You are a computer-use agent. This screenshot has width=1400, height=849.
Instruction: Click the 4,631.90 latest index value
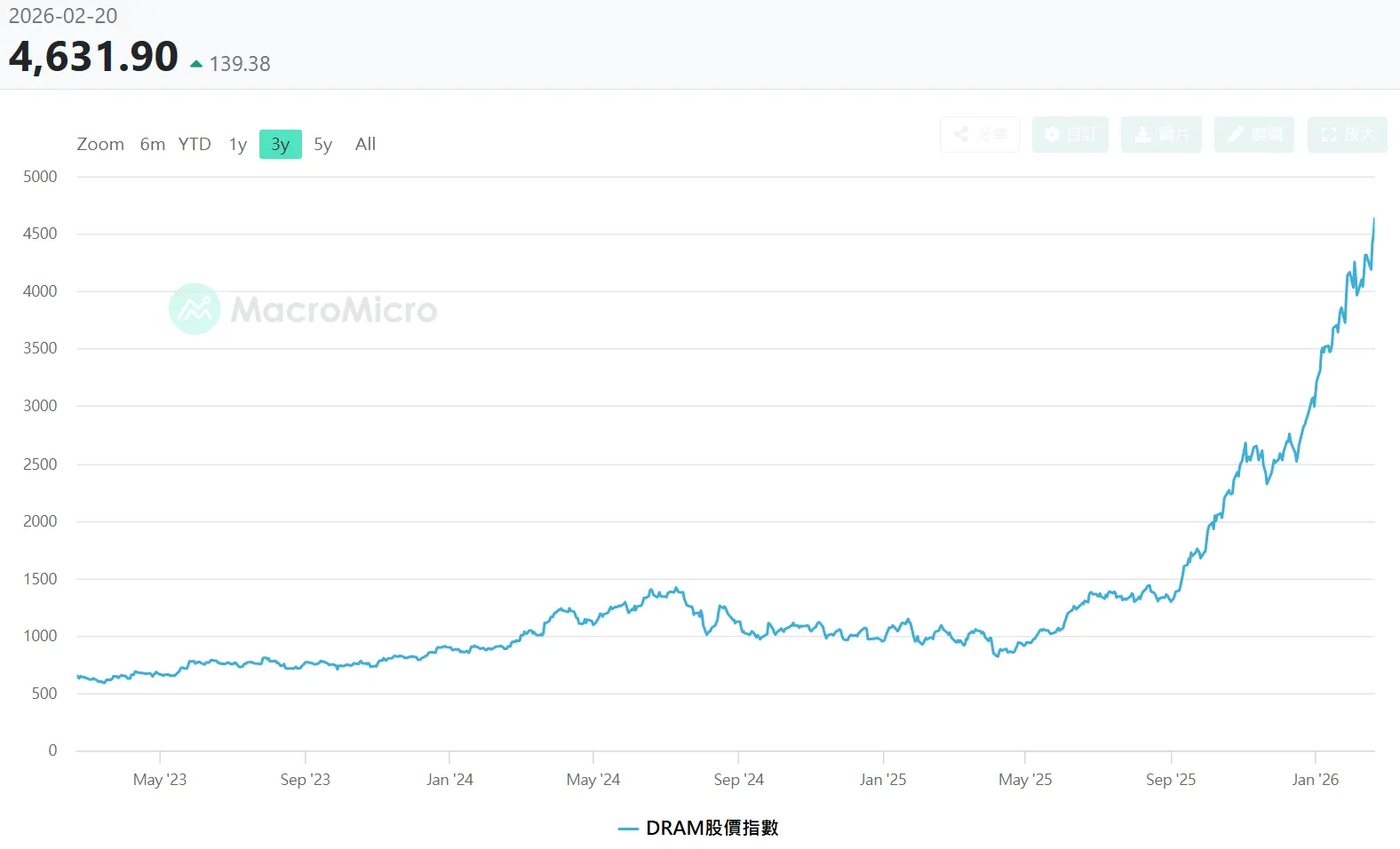93,58
